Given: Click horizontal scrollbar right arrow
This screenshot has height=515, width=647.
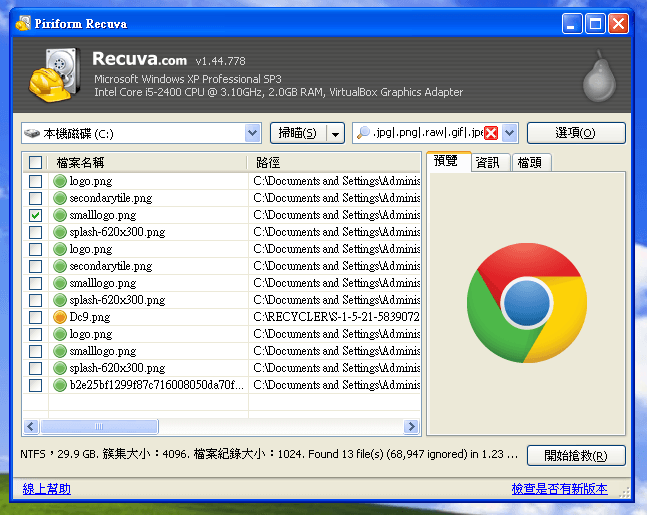Looking at the screenshot, I should coord(411,426).
